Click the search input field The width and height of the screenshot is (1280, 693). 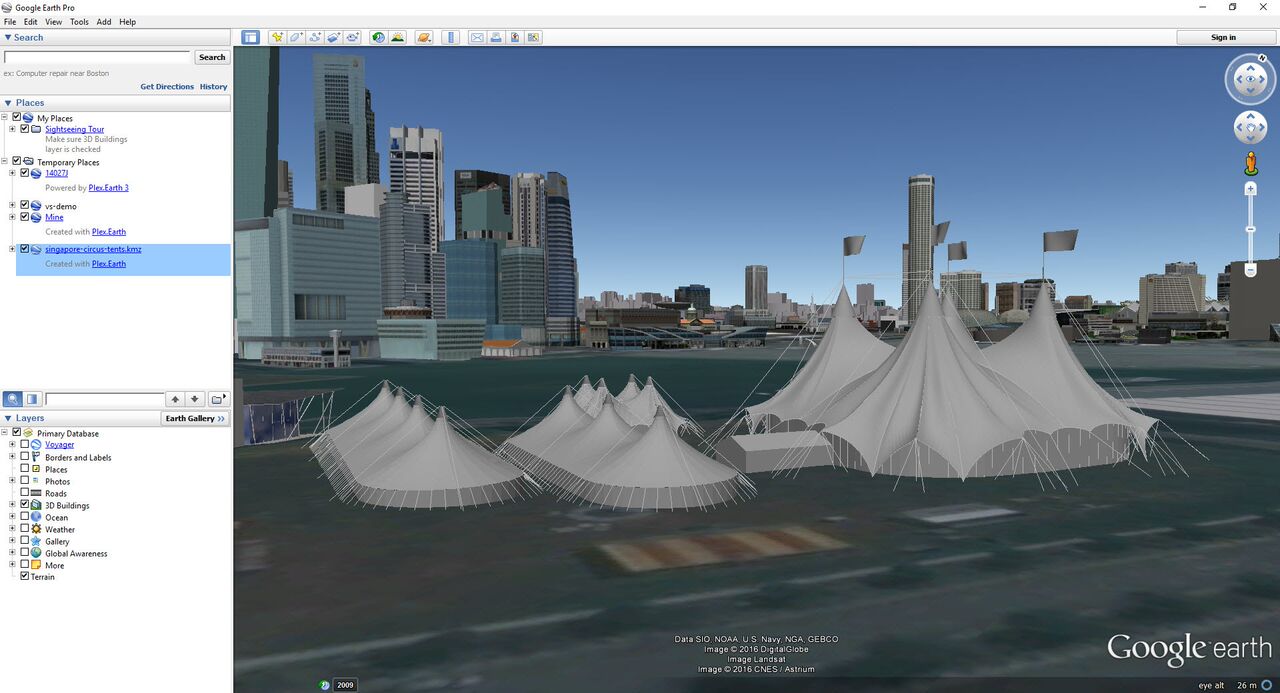click(x=97, y=57)
